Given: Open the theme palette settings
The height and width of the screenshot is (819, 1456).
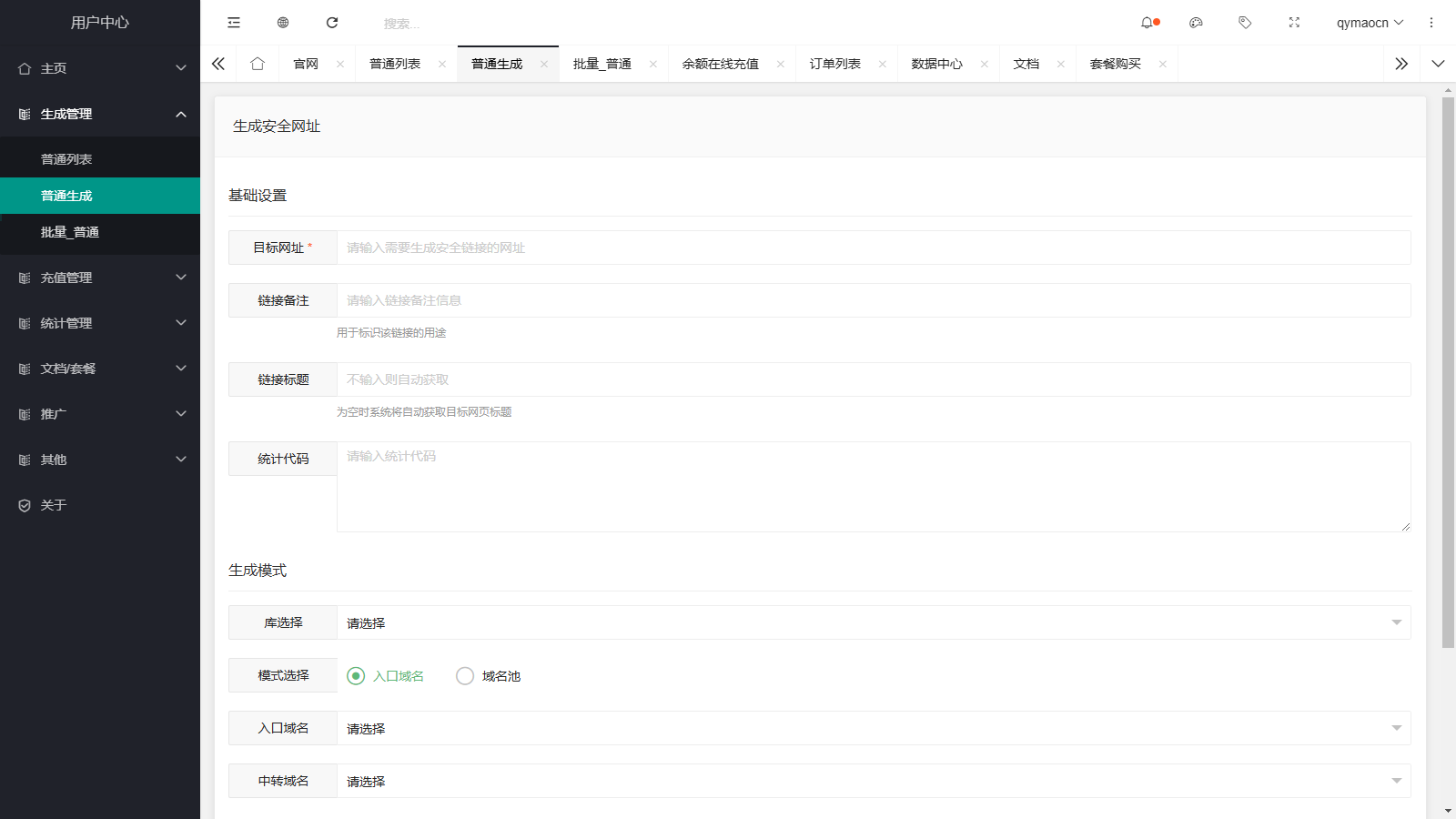Looking at the screenshot, I should click(1196, 22).
